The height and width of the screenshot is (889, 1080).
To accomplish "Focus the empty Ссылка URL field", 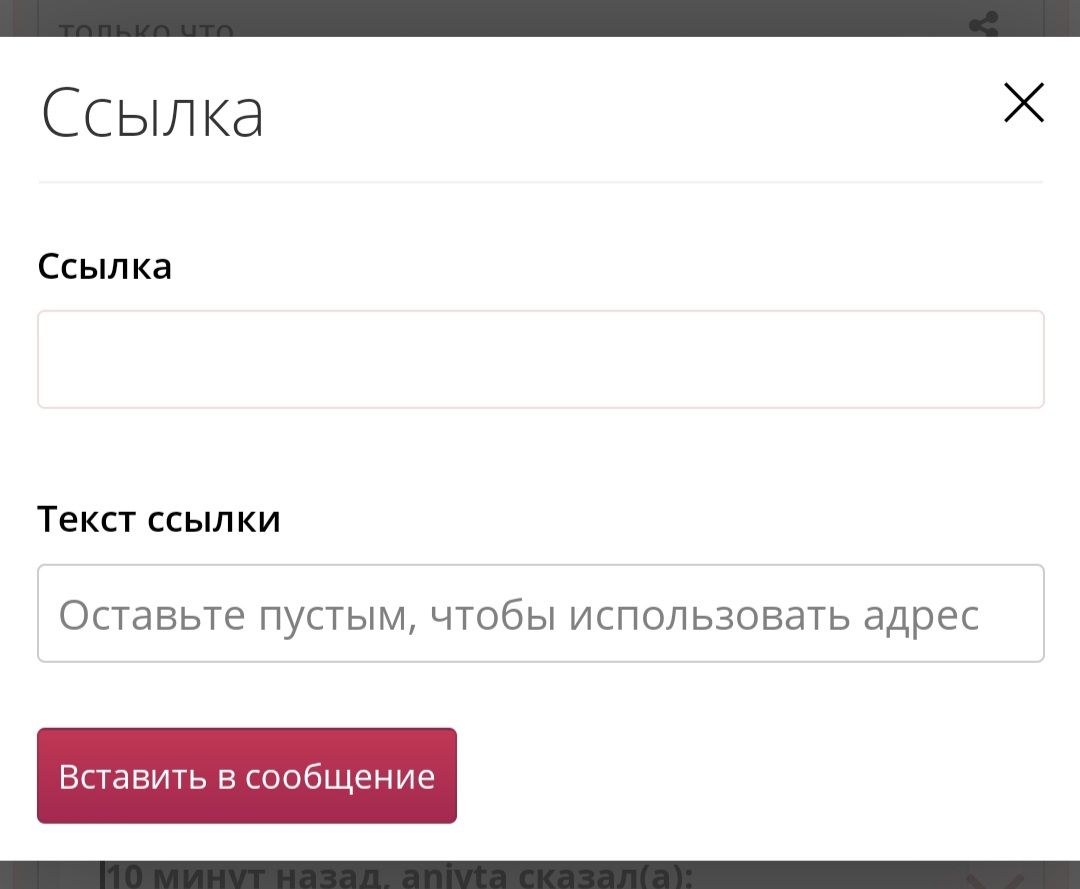I will (x=540, y=359).
